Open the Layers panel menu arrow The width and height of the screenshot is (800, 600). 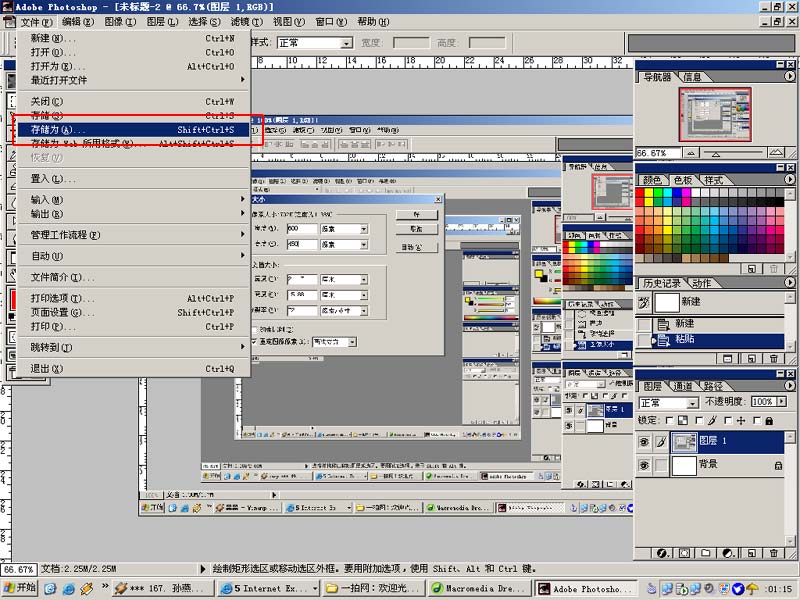(789, 386)
